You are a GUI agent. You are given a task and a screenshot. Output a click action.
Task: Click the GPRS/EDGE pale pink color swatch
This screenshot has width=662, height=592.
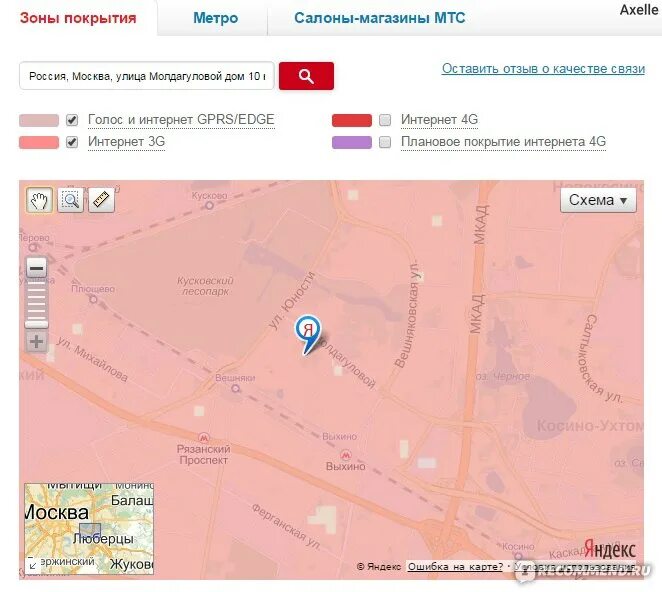39,120
